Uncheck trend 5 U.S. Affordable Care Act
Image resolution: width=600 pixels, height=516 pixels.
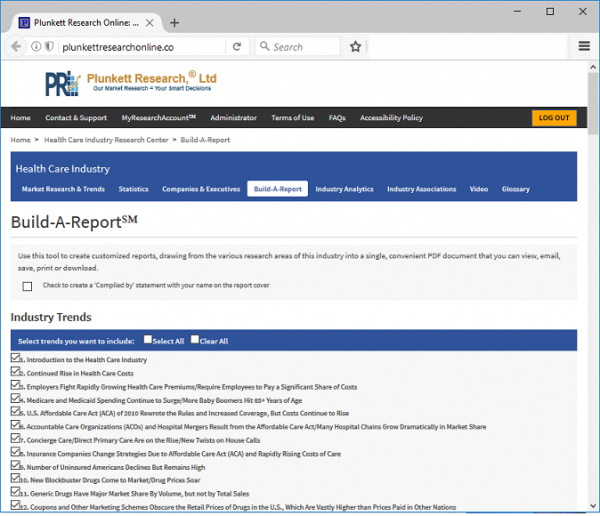(x=15, y=411)
